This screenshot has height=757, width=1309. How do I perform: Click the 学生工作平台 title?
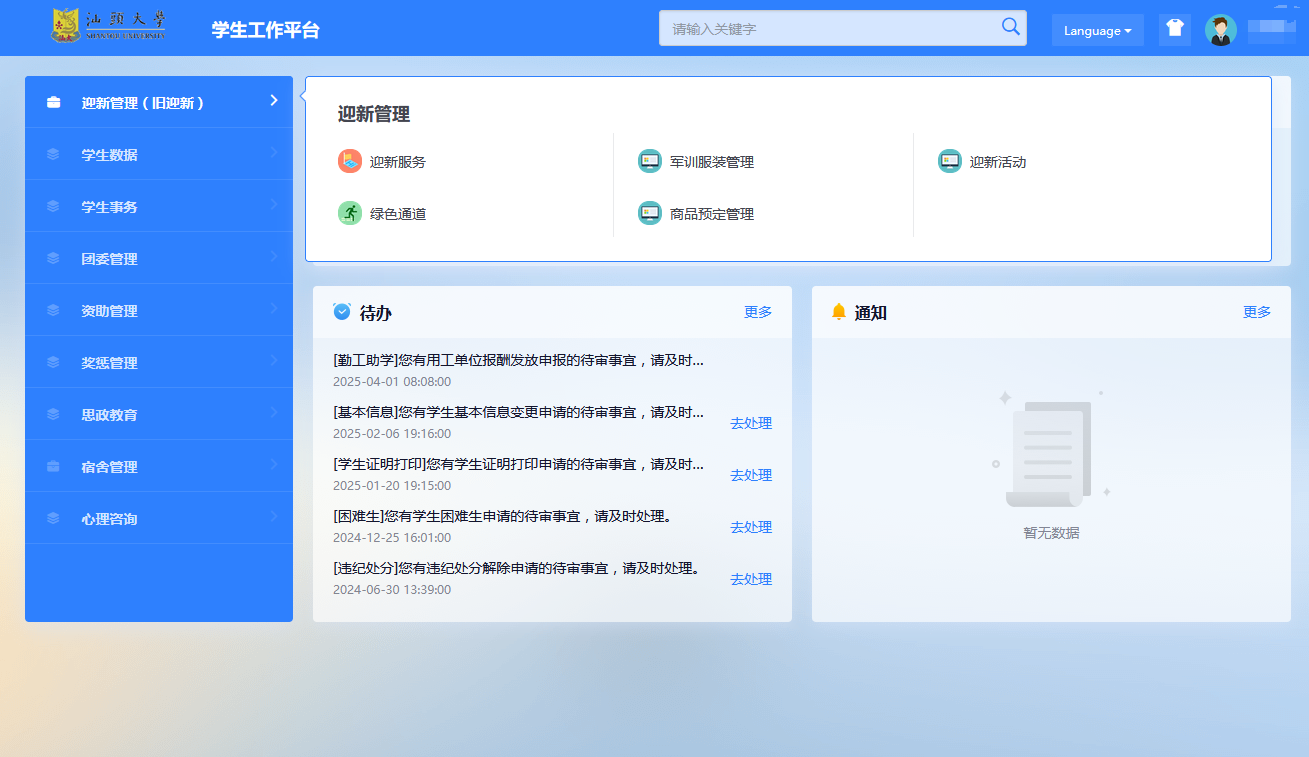pos(265,30)
